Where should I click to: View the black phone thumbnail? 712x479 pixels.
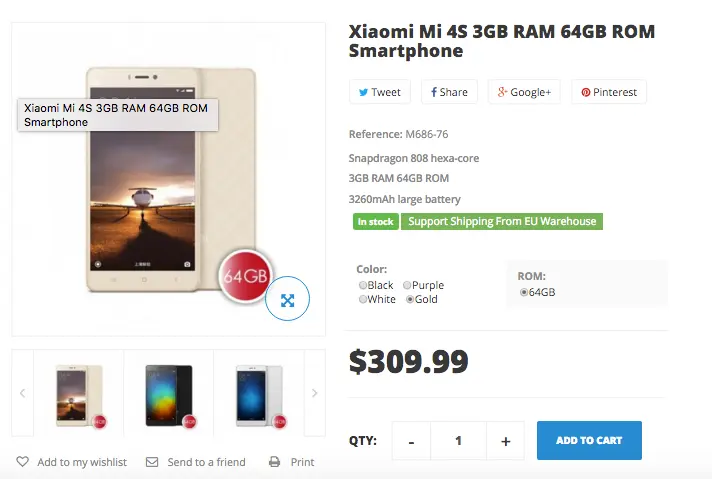169,395
